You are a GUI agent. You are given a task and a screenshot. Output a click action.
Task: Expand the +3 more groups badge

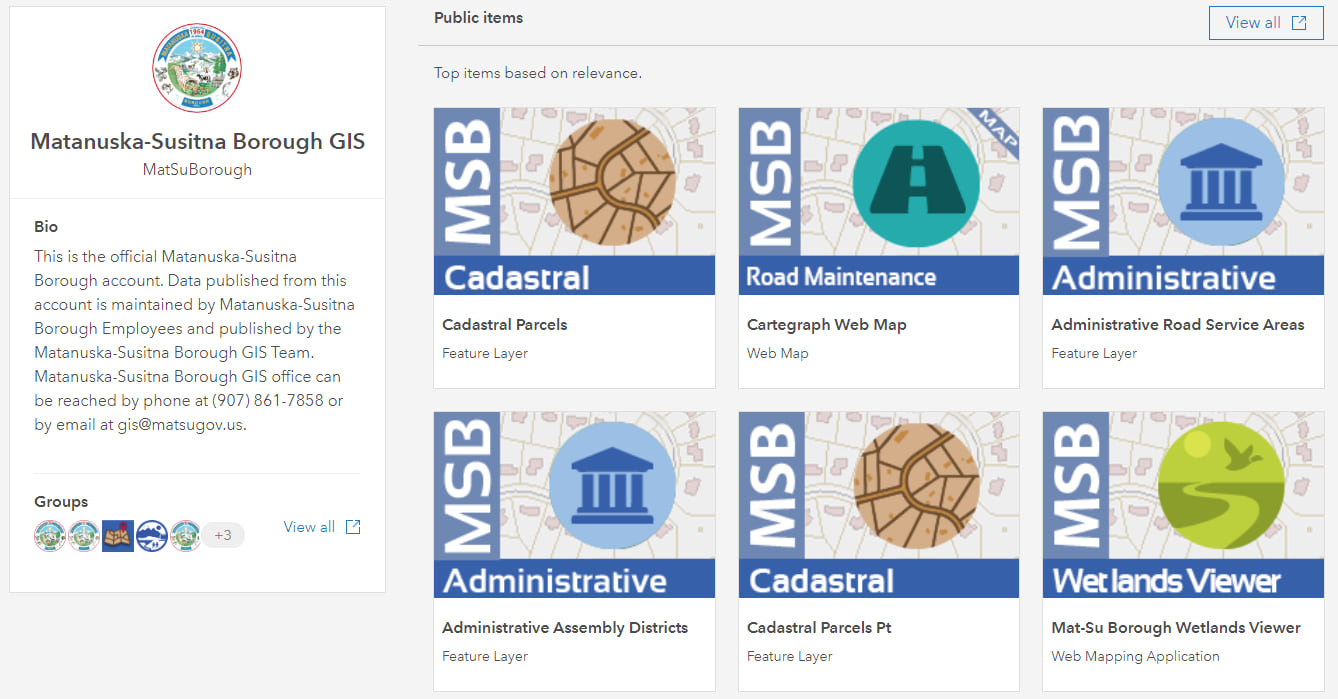click(223, 535)
